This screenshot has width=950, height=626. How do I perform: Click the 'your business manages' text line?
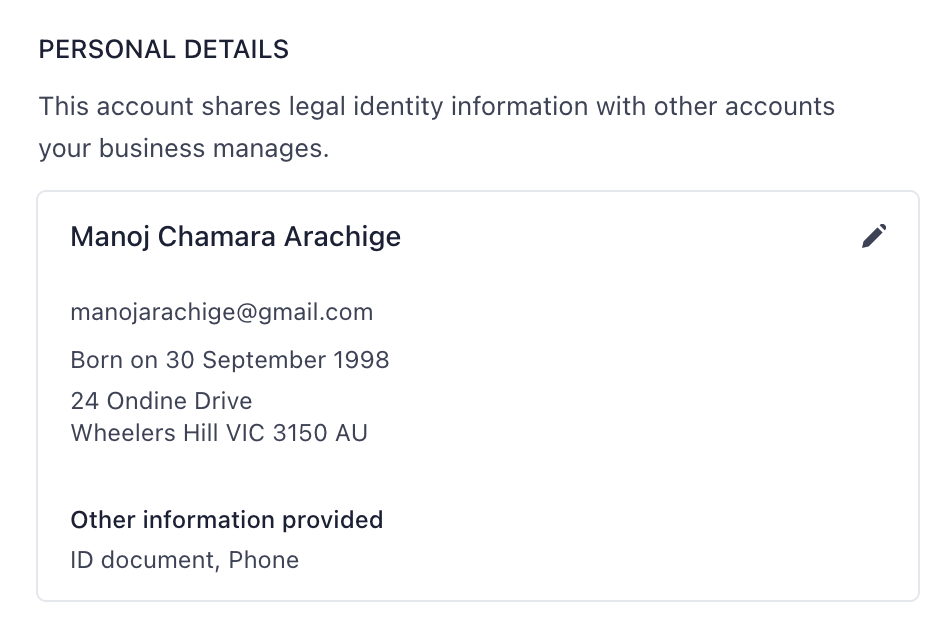(x=183, y=149)
